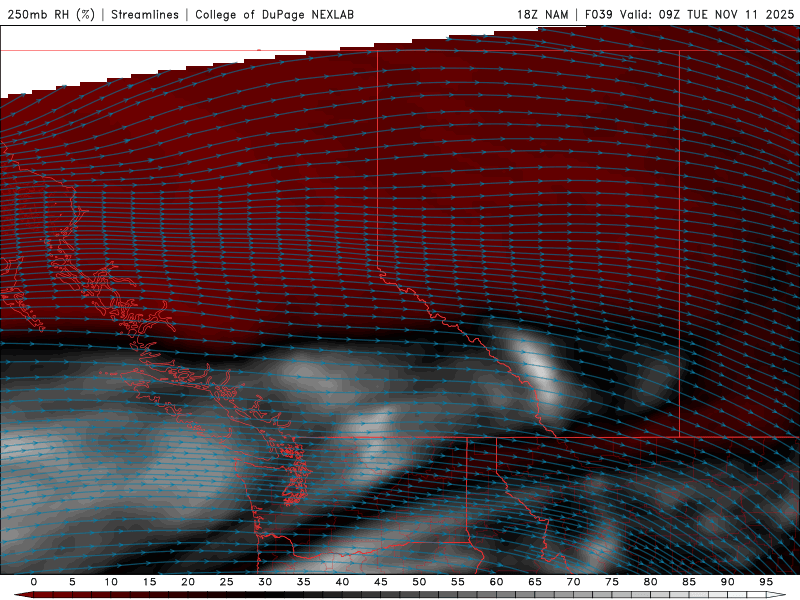Click the colorbar label "90"

(728, 582)
